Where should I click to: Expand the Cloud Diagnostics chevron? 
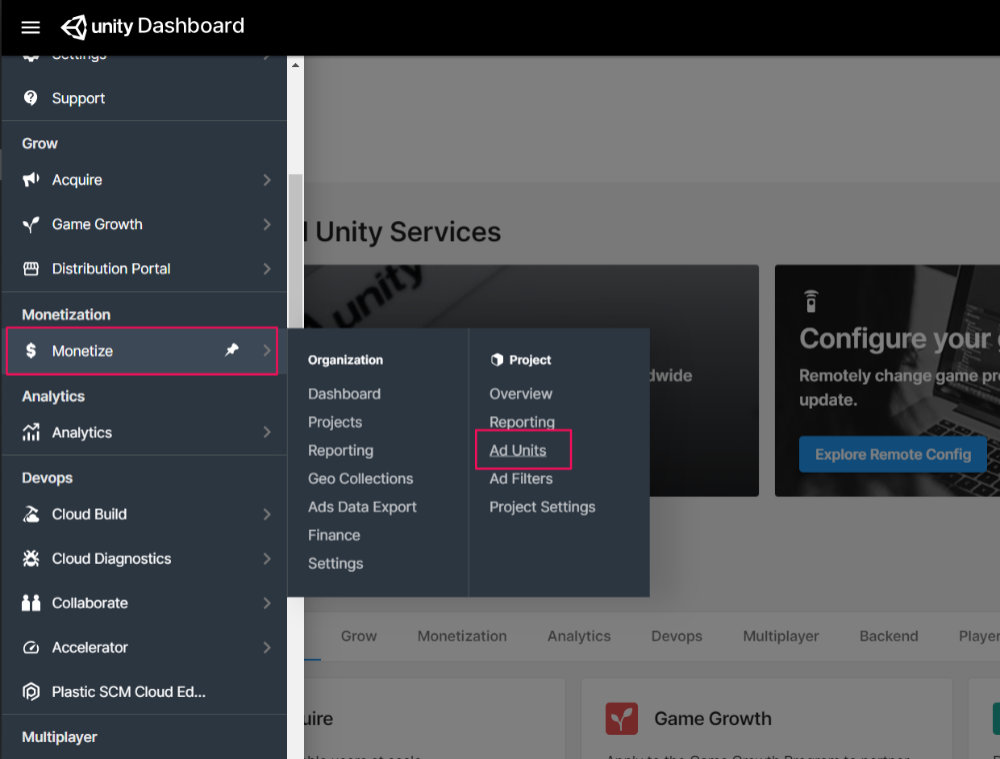point(267,559)
